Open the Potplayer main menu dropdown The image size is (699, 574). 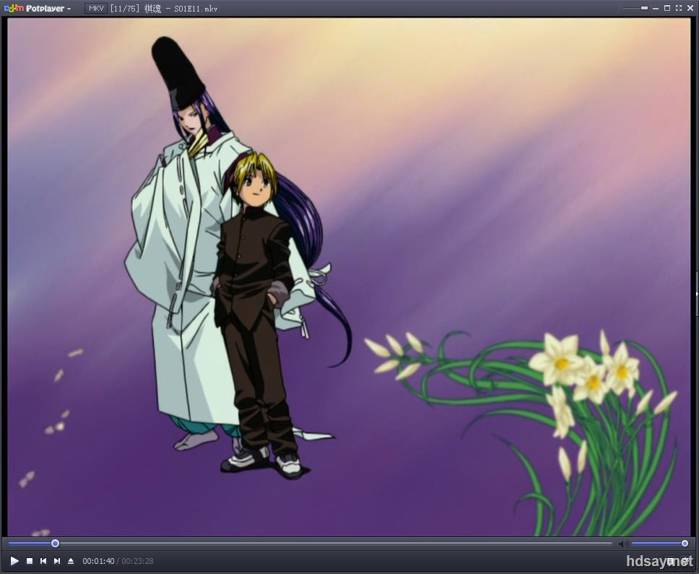[x=37, y=8]
